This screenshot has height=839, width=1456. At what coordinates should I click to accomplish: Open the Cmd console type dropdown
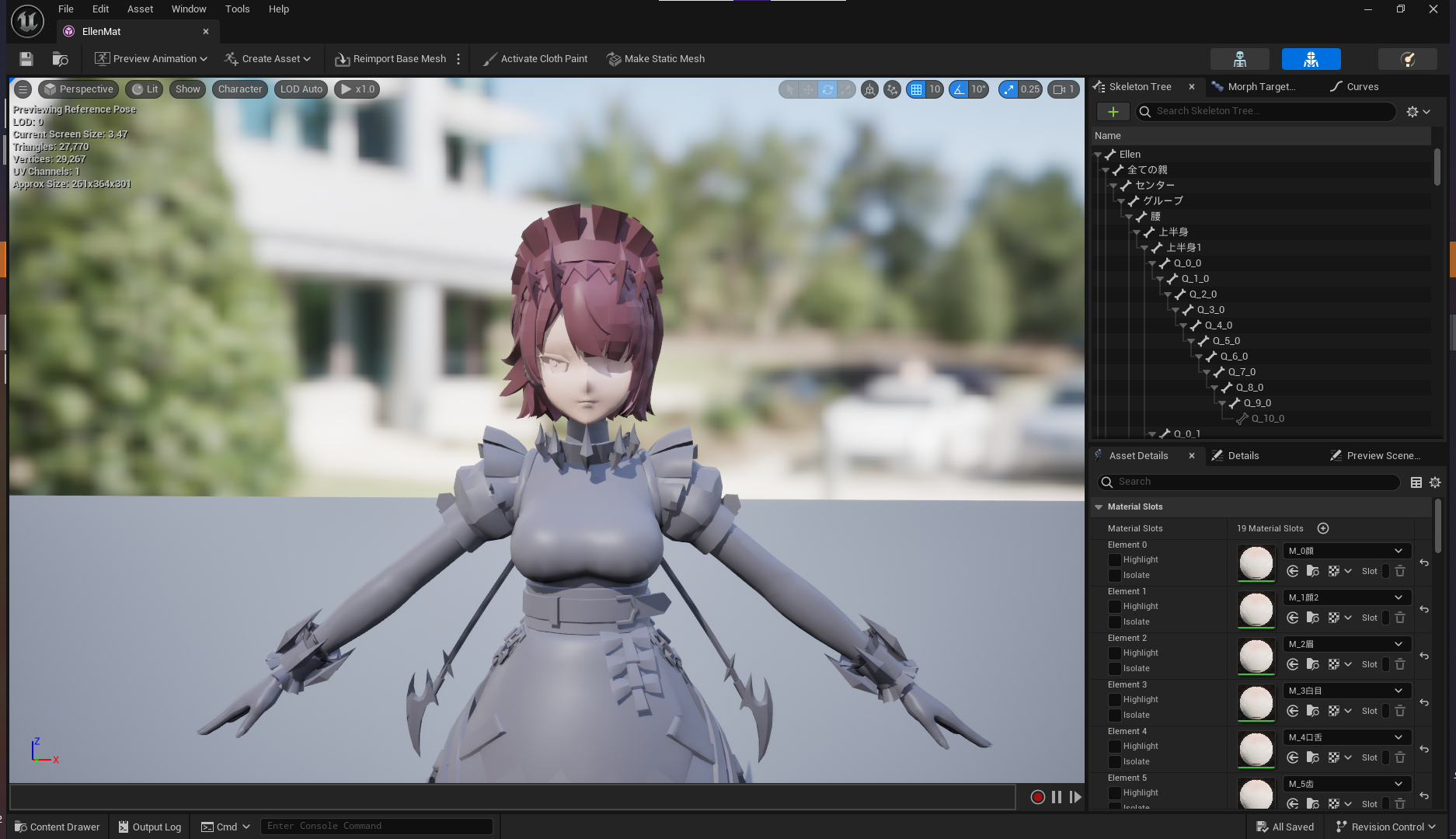pos(225,827)
